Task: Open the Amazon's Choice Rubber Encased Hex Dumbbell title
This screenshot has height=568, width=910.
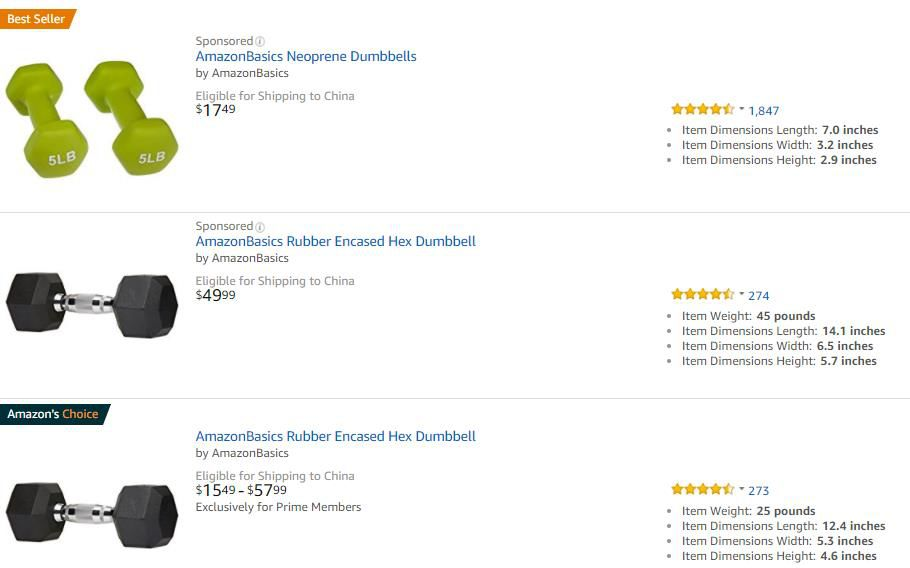Action: click(335, 436)
